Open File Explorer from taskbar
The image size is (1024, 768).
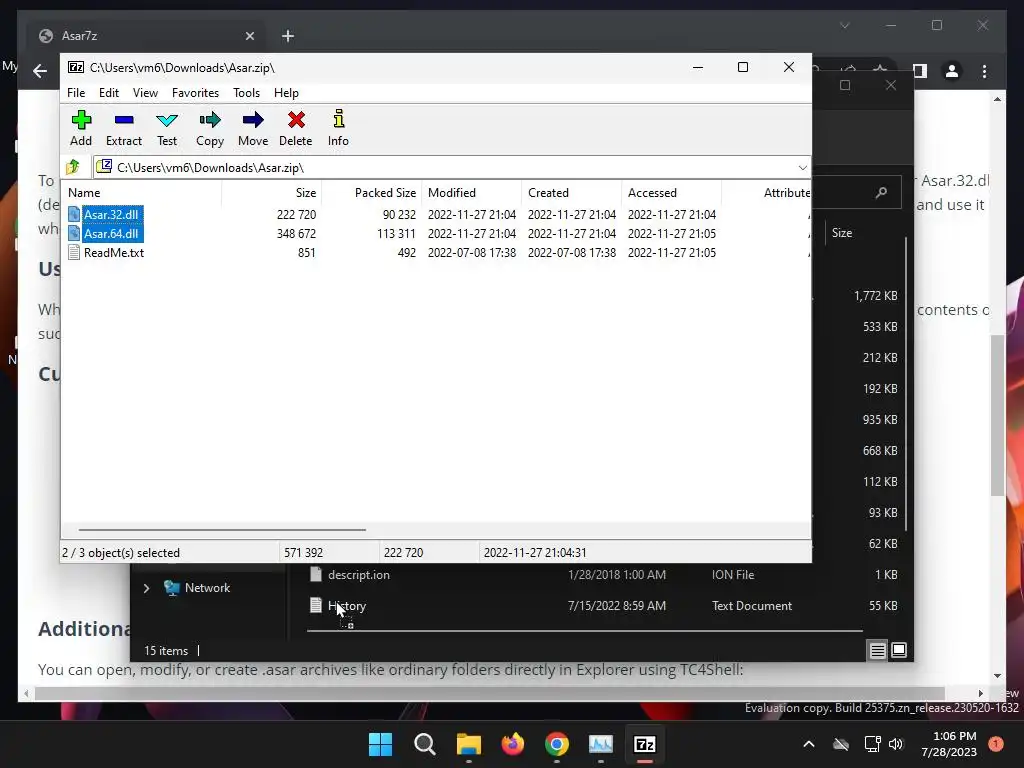pos(469,744)
